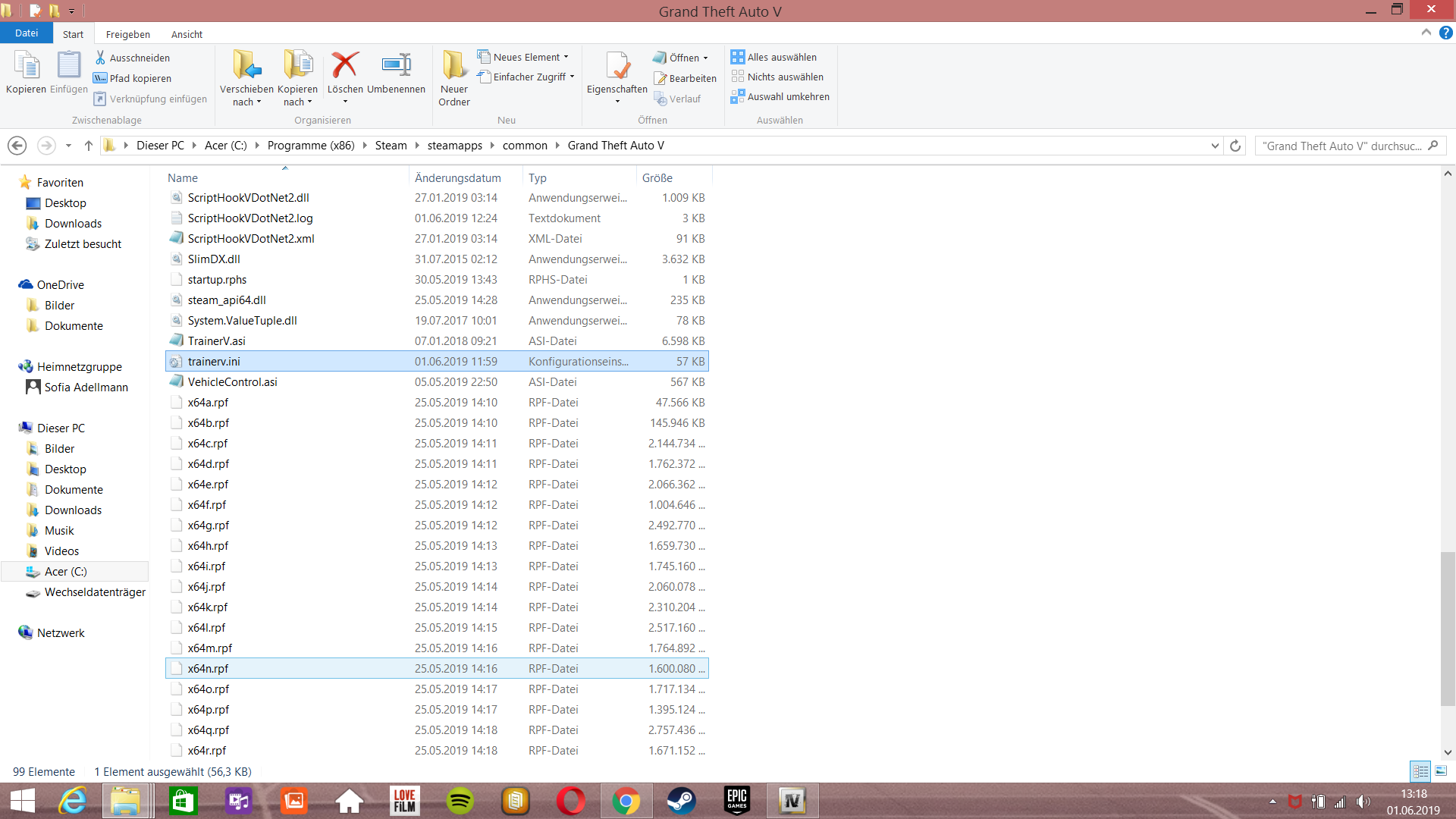Click Alles auswählen button
The image size is (1456, 819).
click(x=774, y=57)
